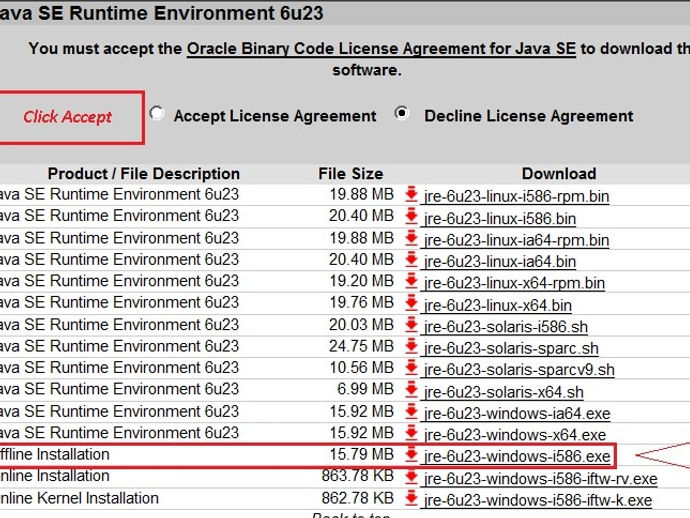The height and width of the screenshot is (518, 690).
Task: Select the Decline License Agreement radio button
Action: pyautogui.click(x=402, y=114)
